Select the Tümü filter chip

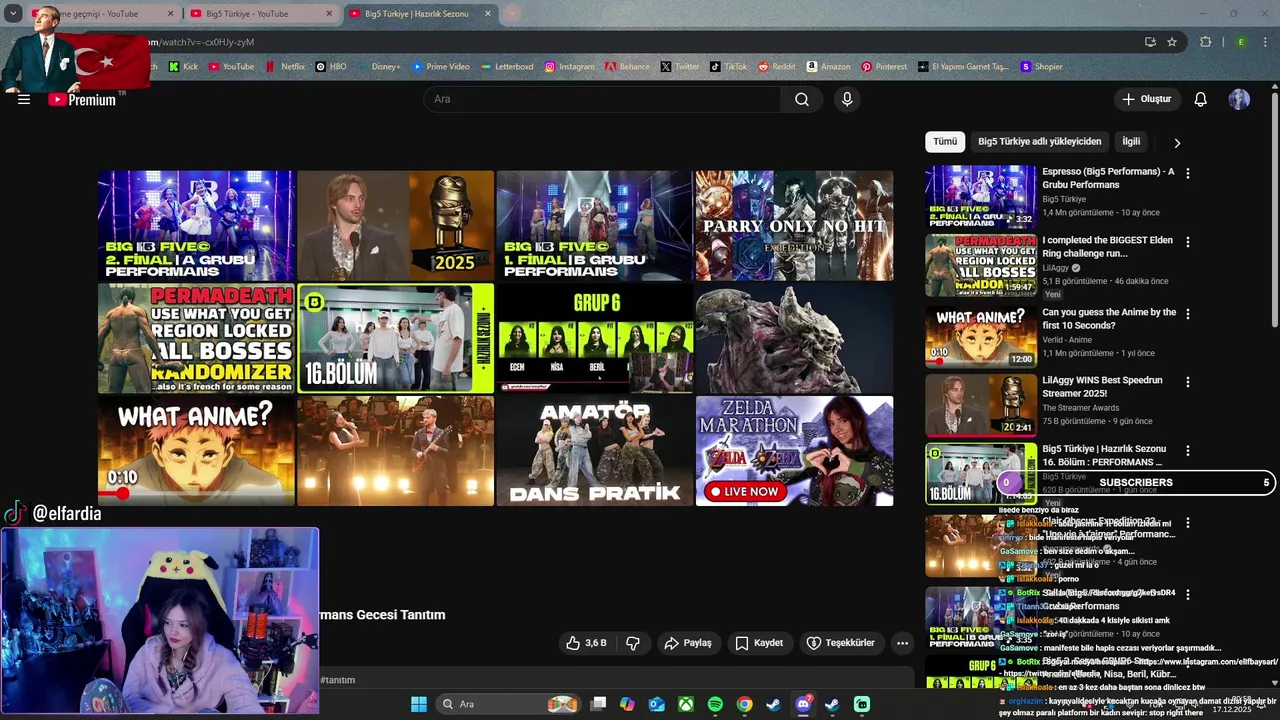(x=945, y=142)
